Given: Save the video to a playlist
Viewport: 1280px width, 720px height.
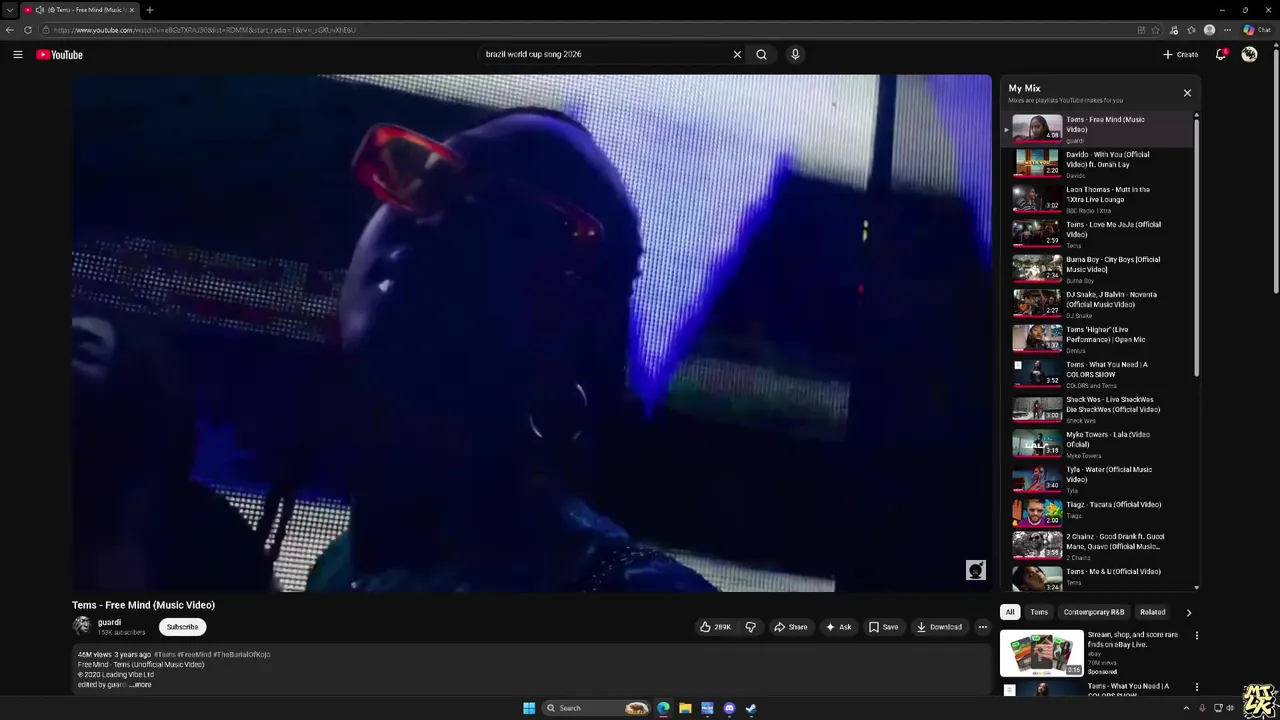Looking at the screenshot, I should coord(883,627).
